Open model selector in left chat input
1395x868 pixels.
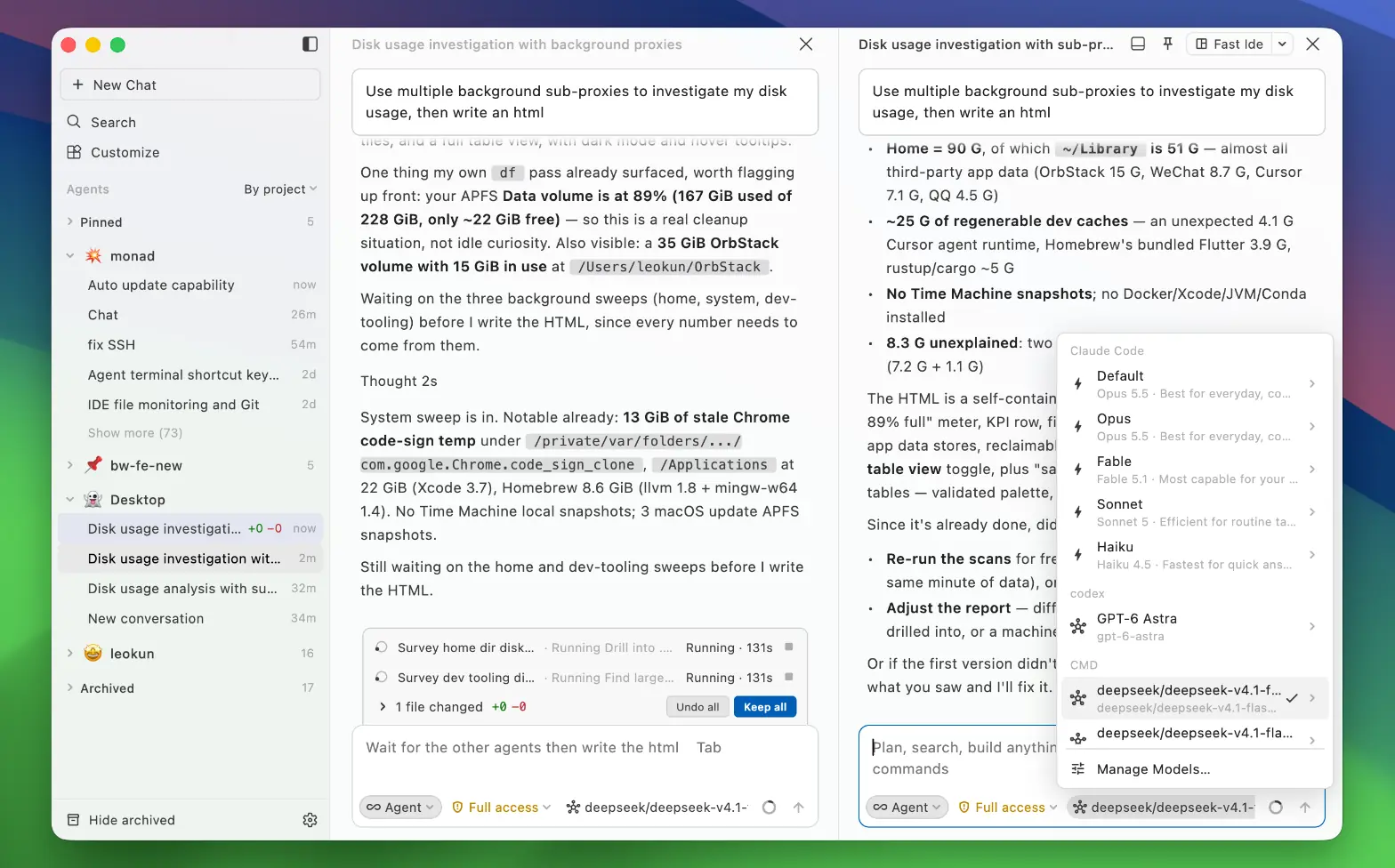[x=657, y=808]
